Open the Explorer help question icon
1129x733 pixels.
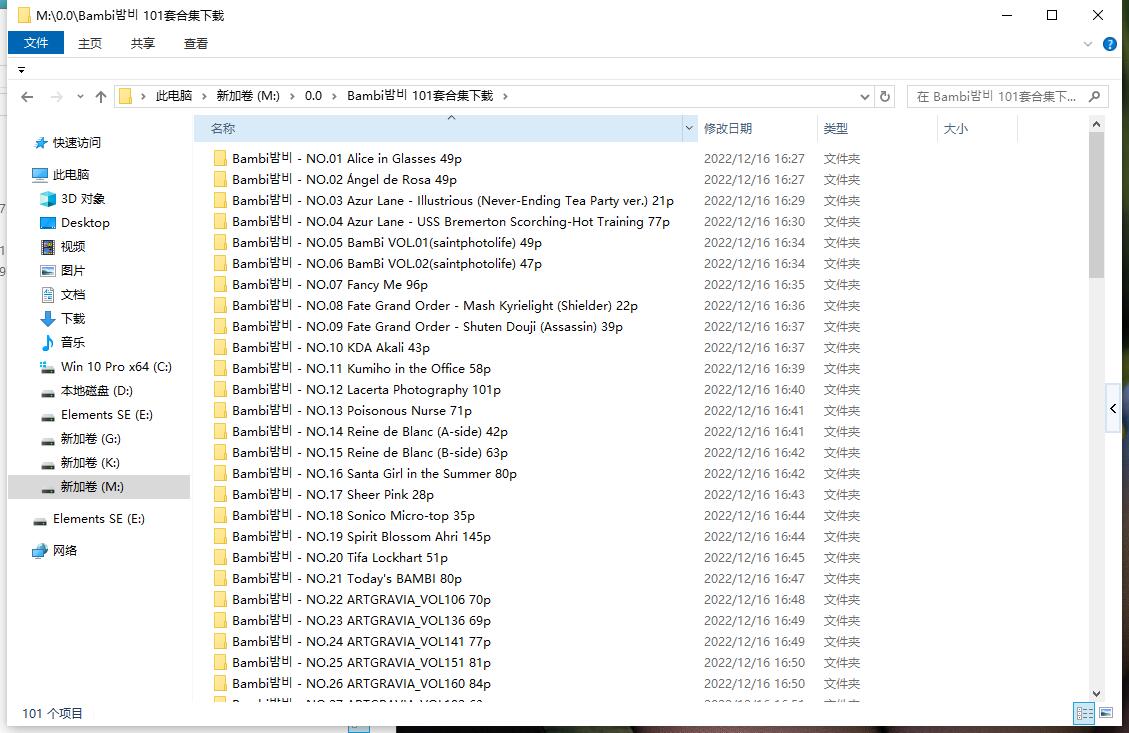(1110, 44)
